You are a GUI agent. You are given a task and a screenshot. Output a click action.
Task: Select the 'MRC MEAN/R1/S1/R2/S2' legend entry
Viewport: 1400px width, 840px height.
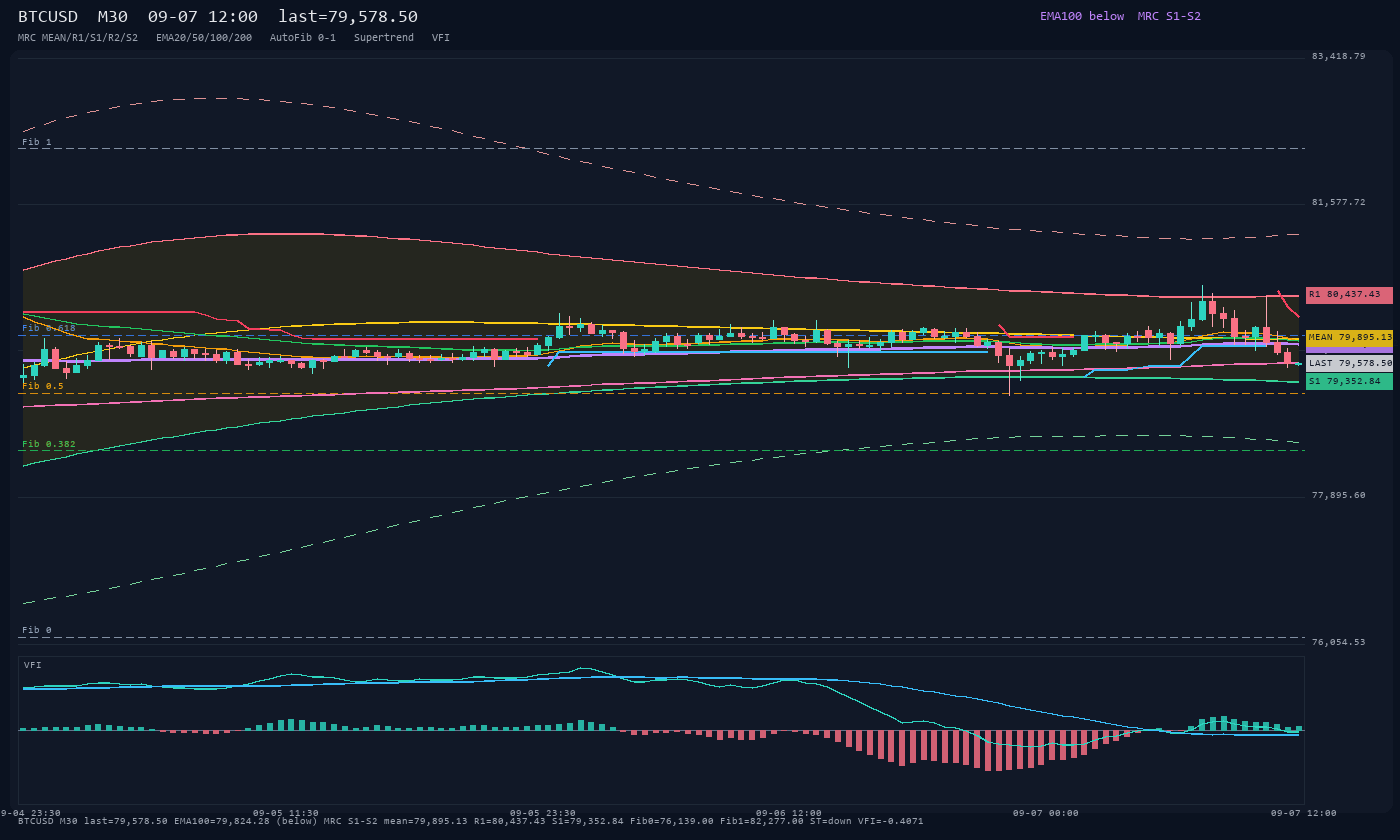[x=78, y=37]
